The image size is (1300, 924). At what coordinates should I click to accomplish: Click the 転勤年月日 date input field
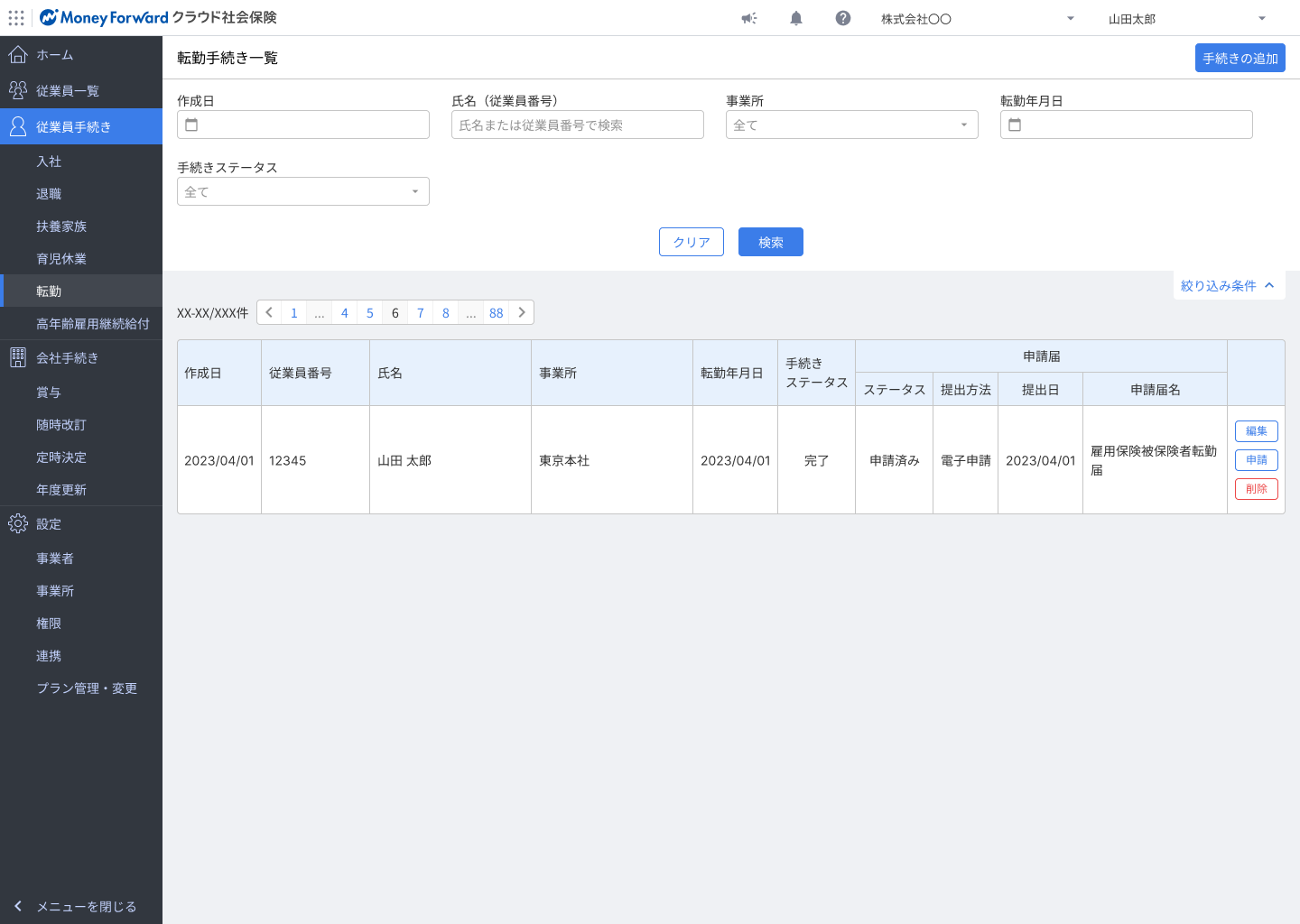(1127, 125)
